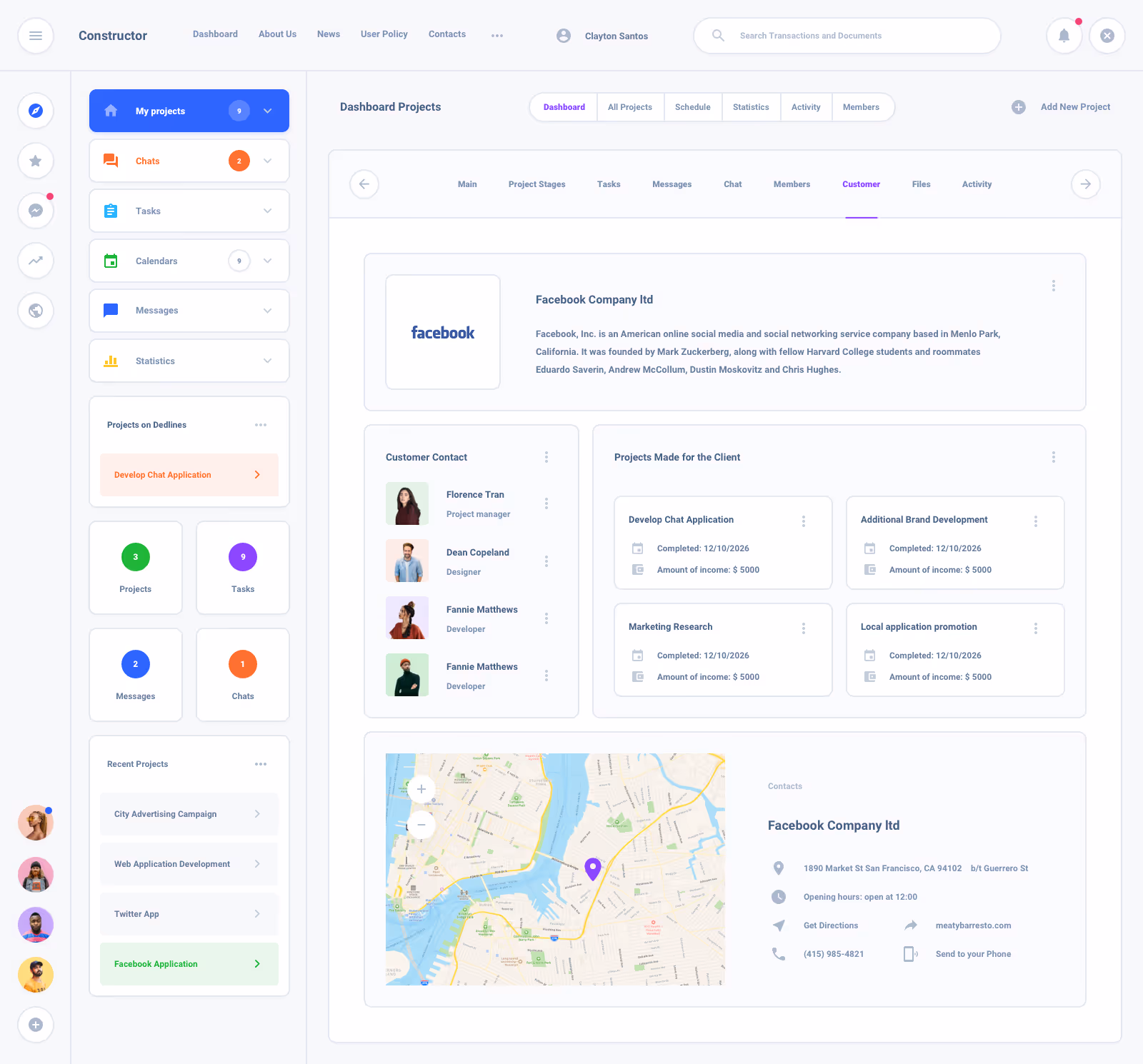Open Projects on Dedlines options dots
The image size is (1143, 1064).
pos(261,425)
